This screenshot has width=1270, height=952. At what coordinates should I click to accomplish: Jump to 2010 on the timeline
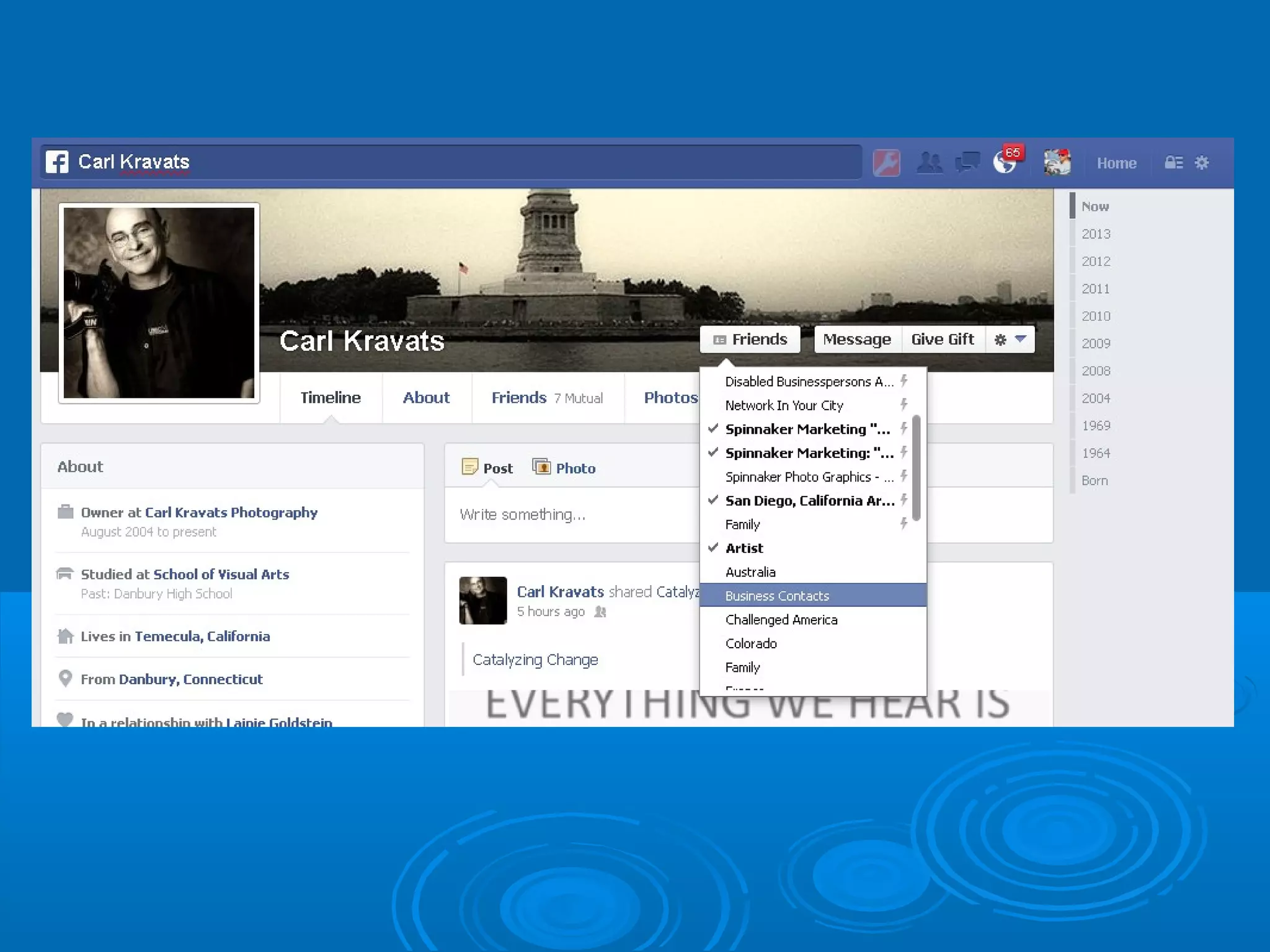[1096, 316]
